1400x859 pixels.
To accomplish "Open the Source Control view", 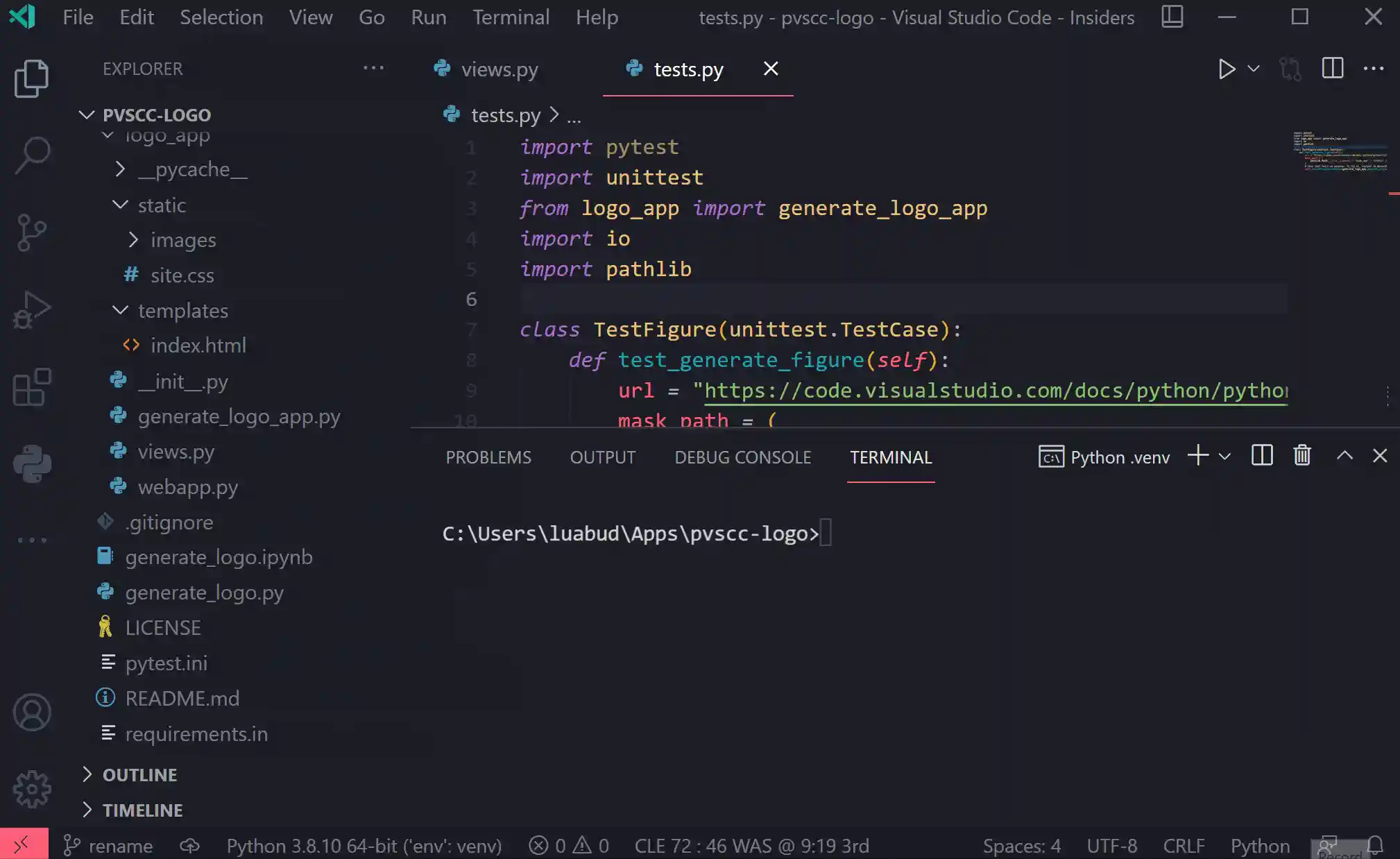I will (x=31, y=232).
